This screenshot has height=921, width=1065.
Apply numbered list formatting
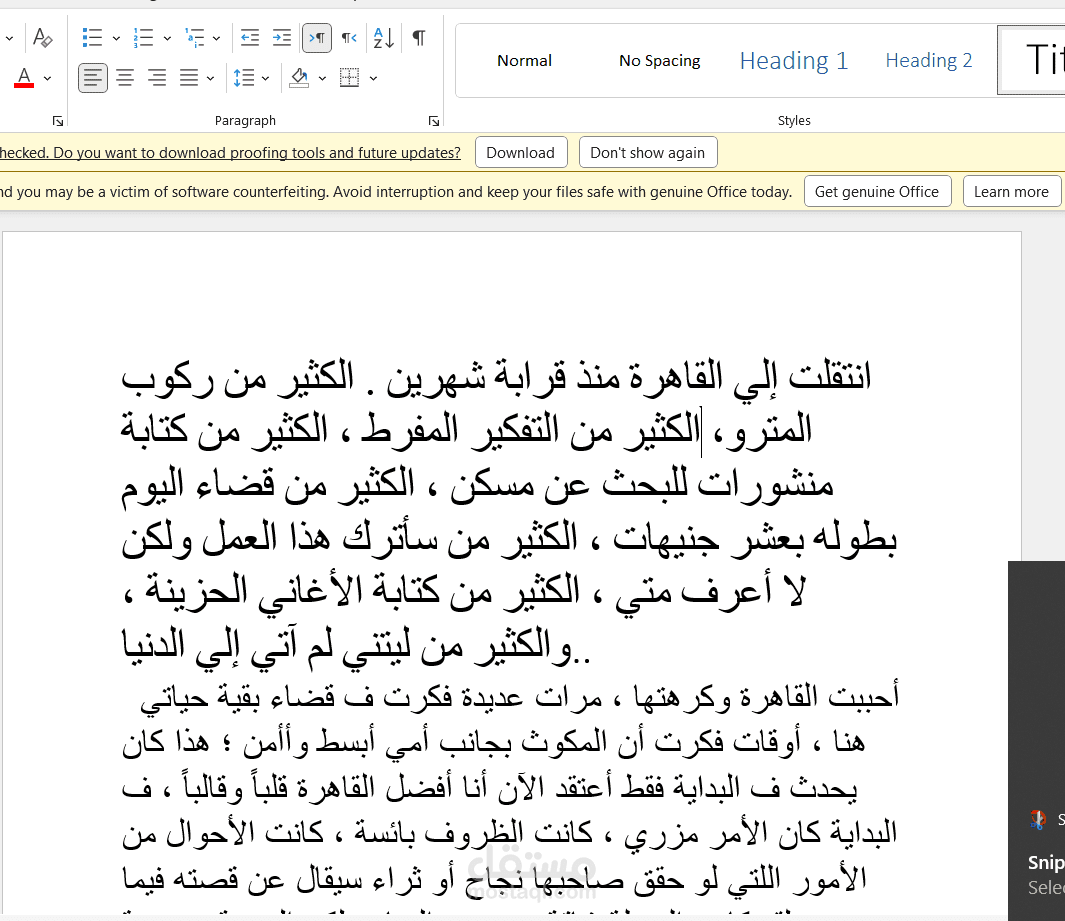click(x=143, y=37)
